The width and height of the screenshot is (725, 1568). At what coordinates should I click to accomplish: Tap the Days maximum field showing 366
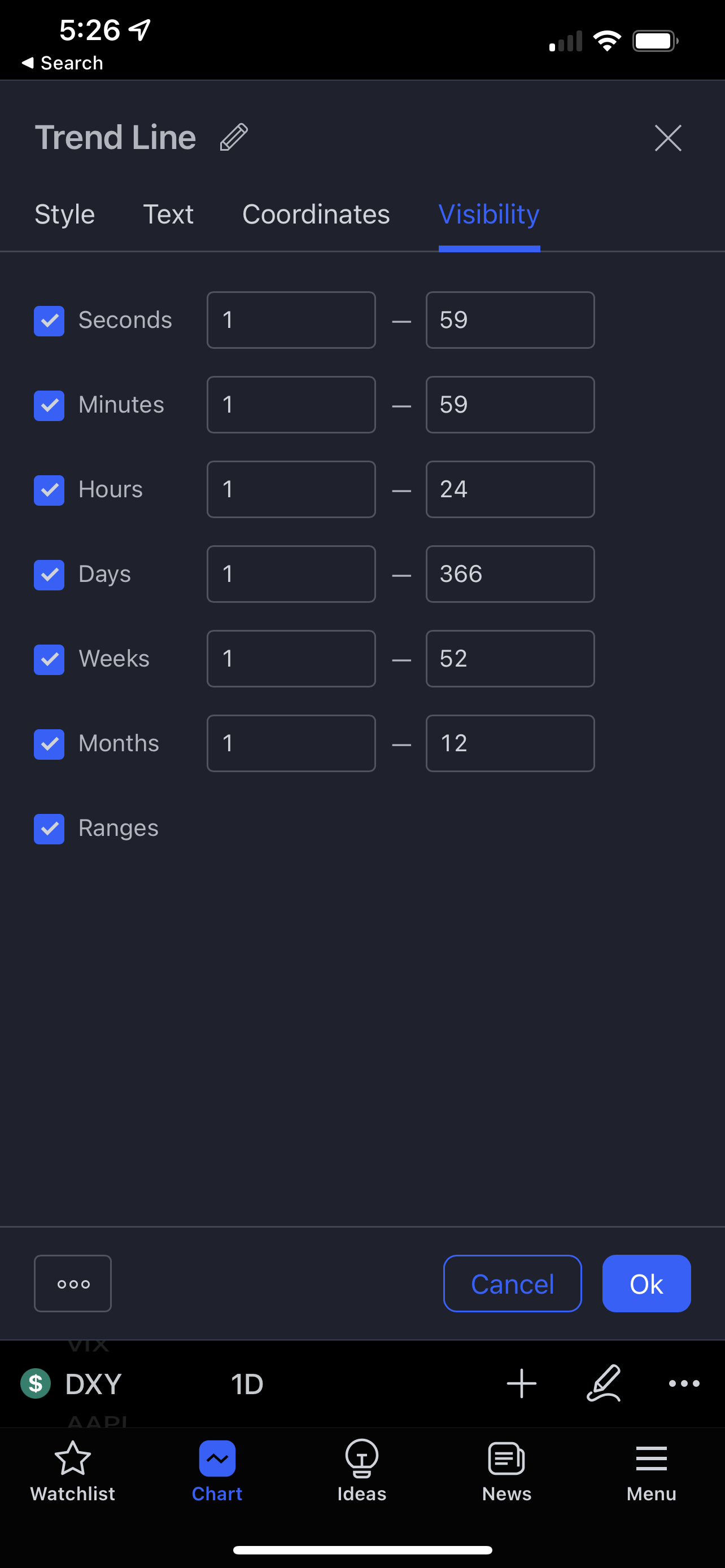(x=510, y=574)
